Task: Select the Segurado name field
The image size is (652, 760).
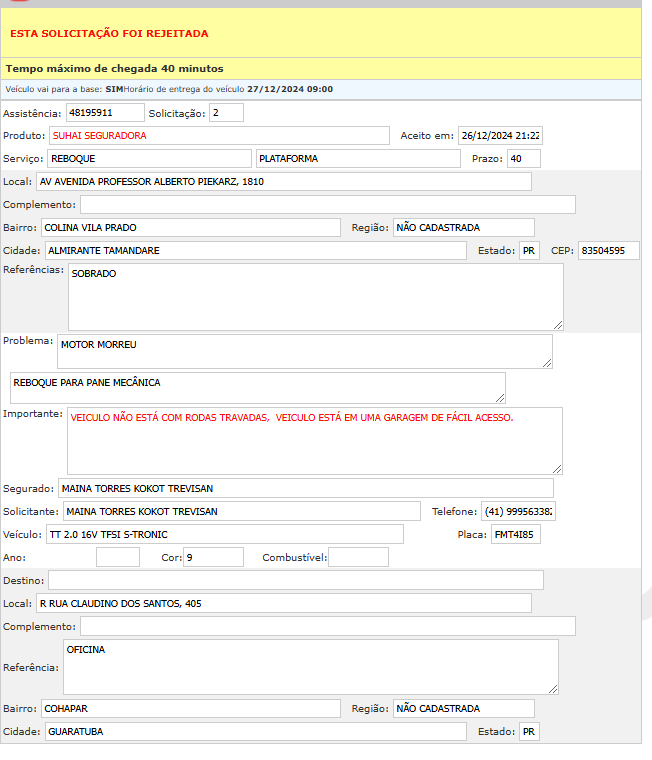Action: 305,488
